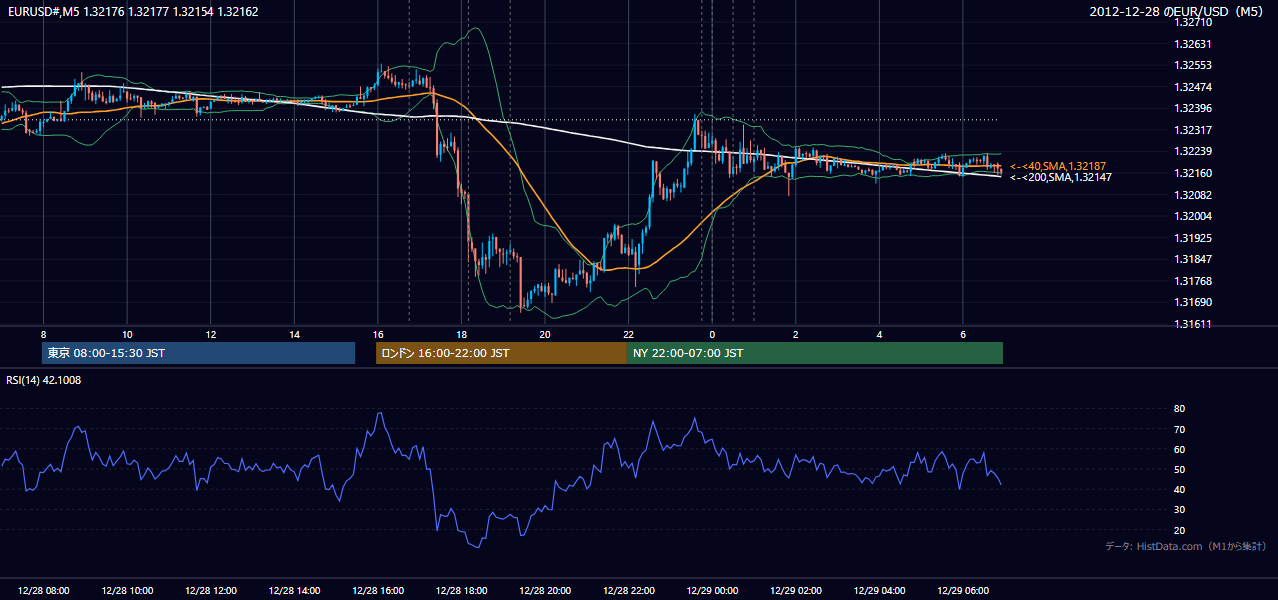Click the 1.32004 price axis label
This screenshot has width=1278, height=600.
pos(1194,216)
